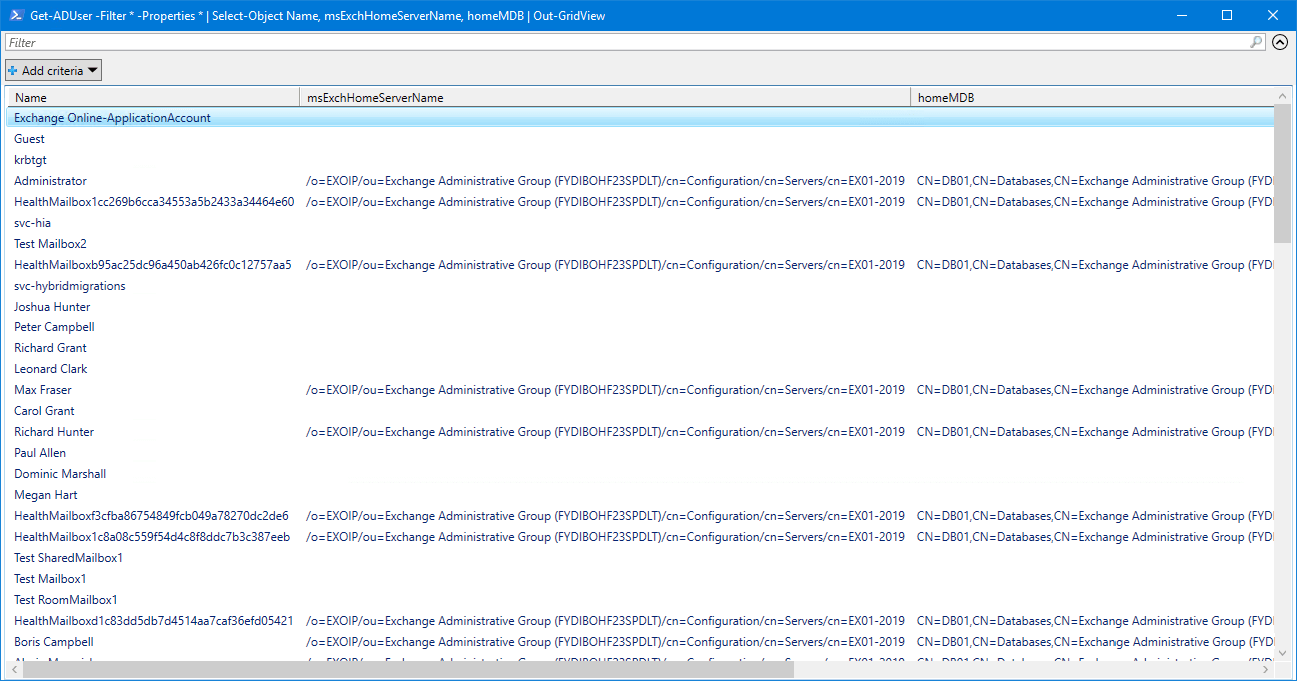Click the horizontal scrollbar right arrow
The height and width of the screenshot is (681, 1297).
tap(1267, 669)
